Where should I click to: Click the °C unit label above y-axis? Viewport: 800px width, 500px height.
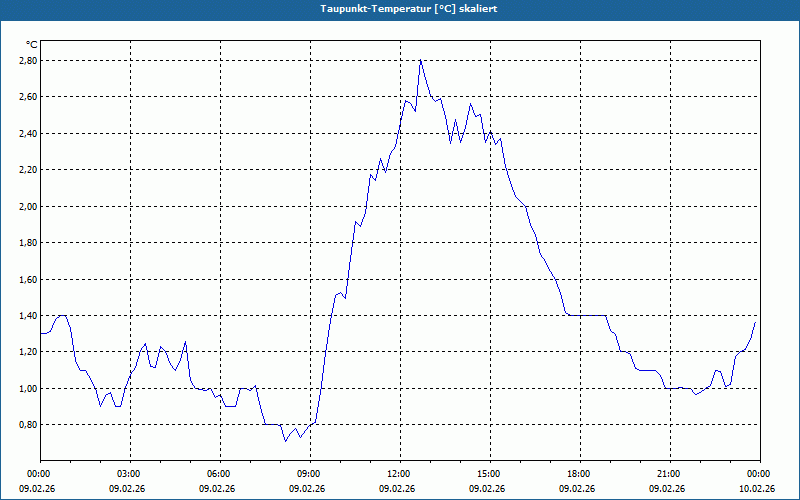[32, 45]
